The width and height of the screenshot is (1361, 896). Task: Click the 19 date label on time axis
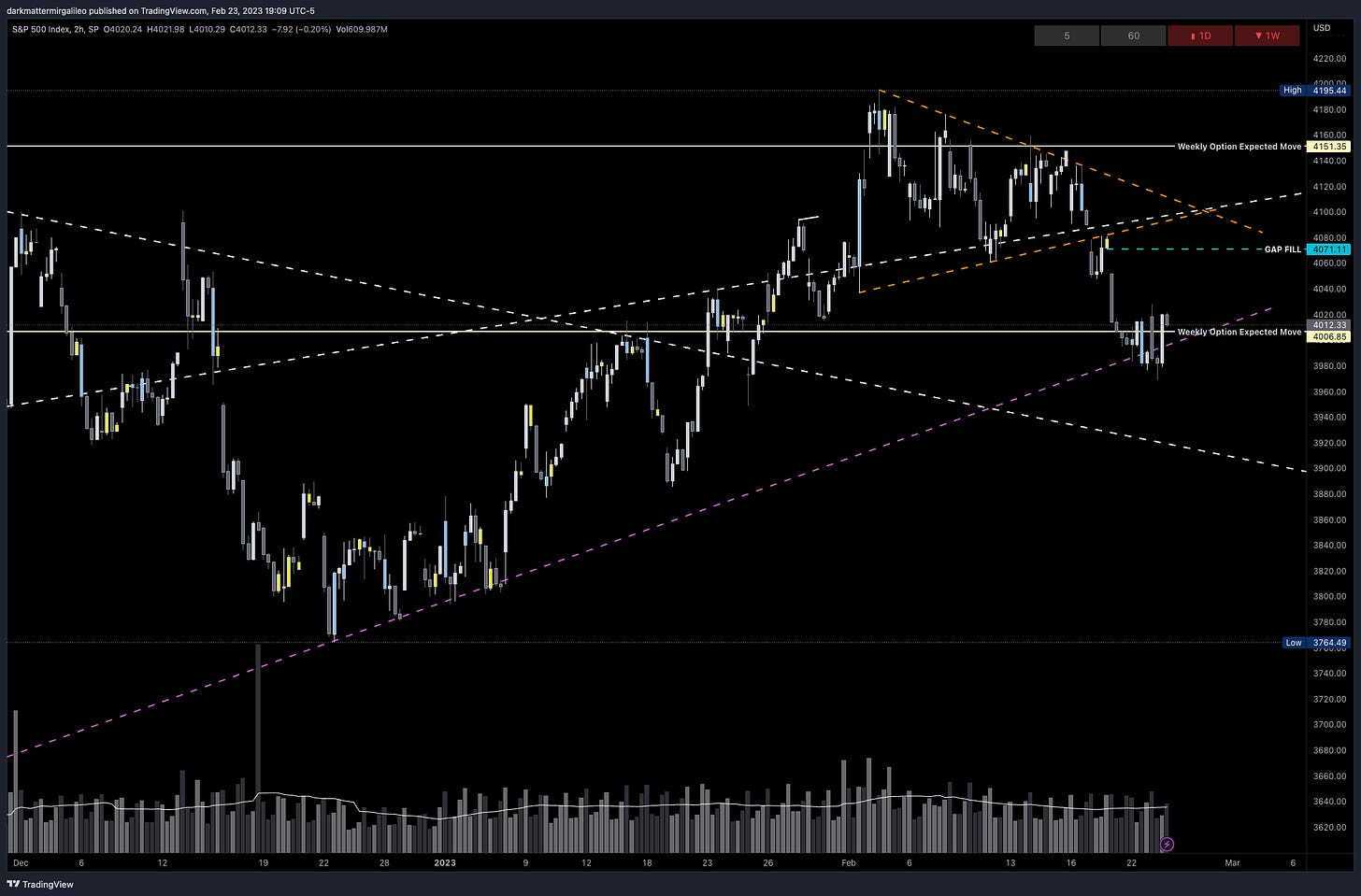[264, 862]
